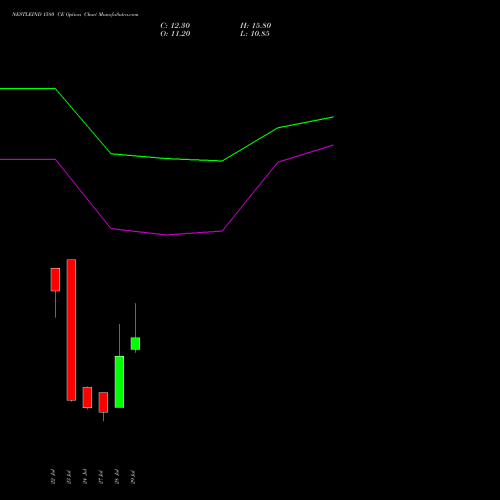500x500 pixels.
Task: Click the last small green candle for 29 Jul
Action: point(135,343)
